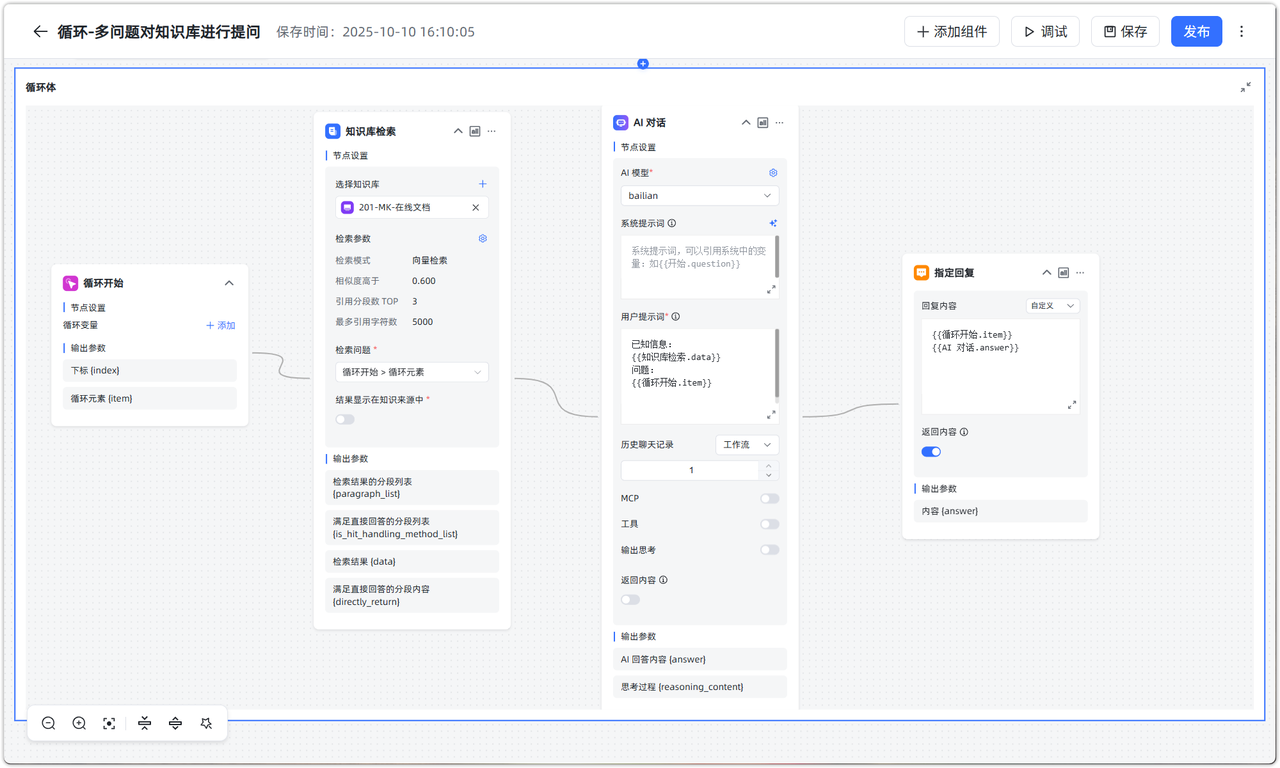Zoom in the canvas
Image resolution: width=1280 pixels, height=768 pixels.
pyautogui.click(x=79, y=723)
